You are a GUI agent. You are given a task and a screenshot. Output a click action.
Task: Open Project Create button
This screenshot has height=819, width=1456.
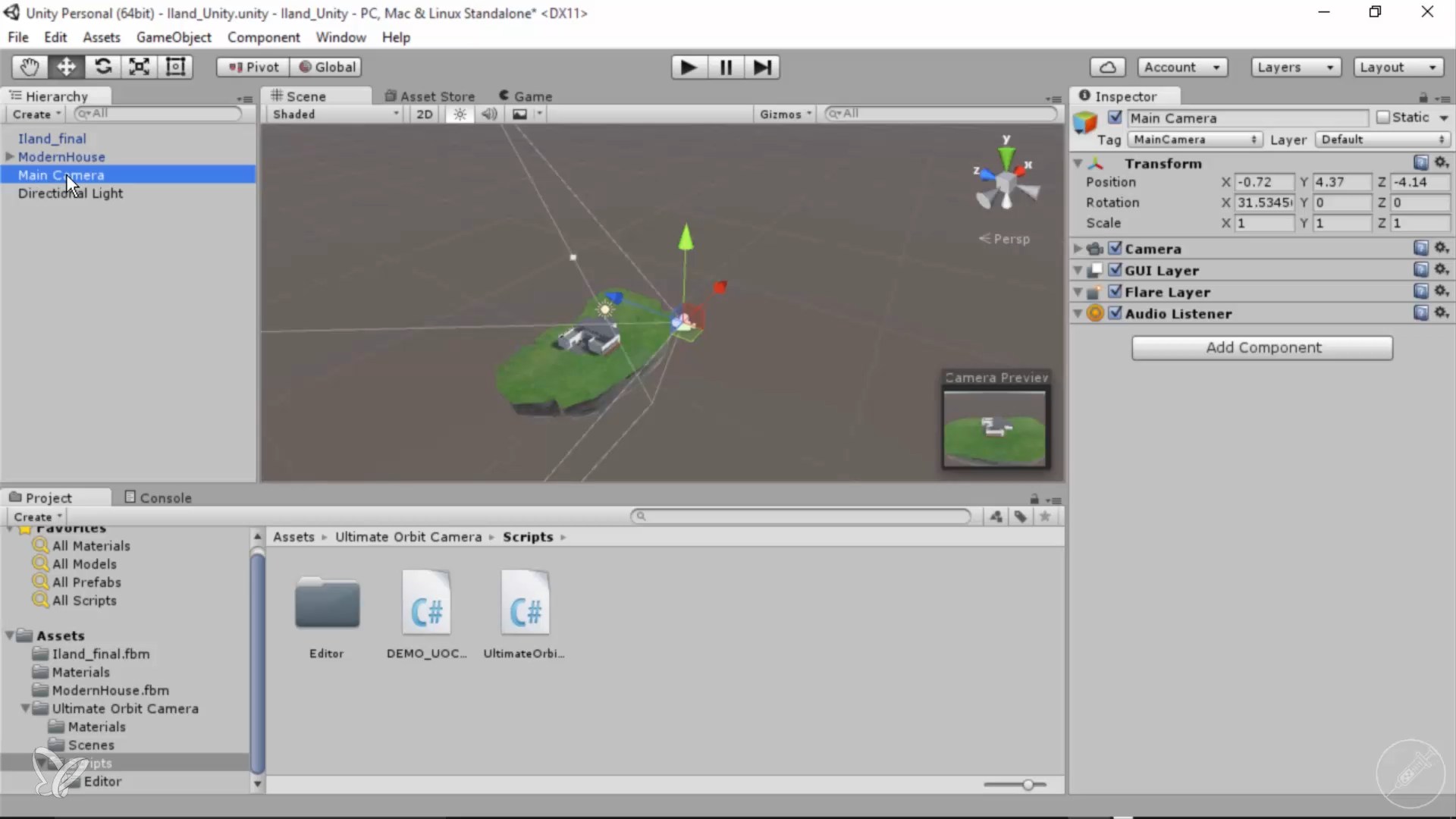click(x=37, y=516)
